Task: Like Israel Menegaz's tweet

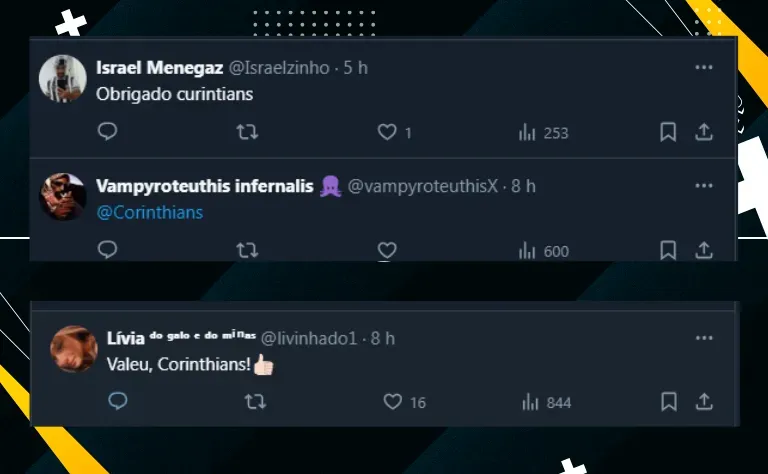Action: point(387,132)
